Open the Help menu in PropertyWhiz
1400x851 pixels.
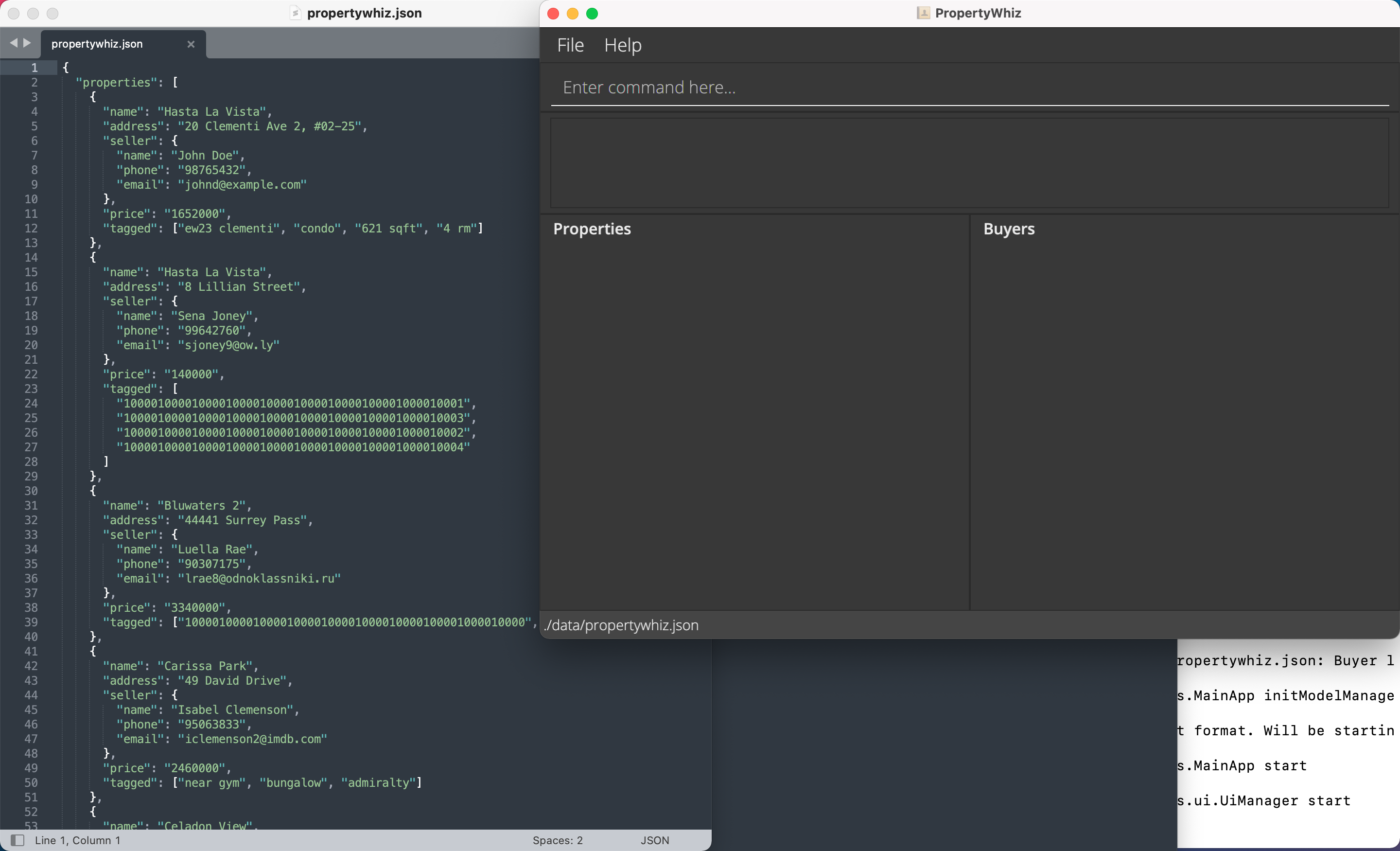tap(623, 45)
